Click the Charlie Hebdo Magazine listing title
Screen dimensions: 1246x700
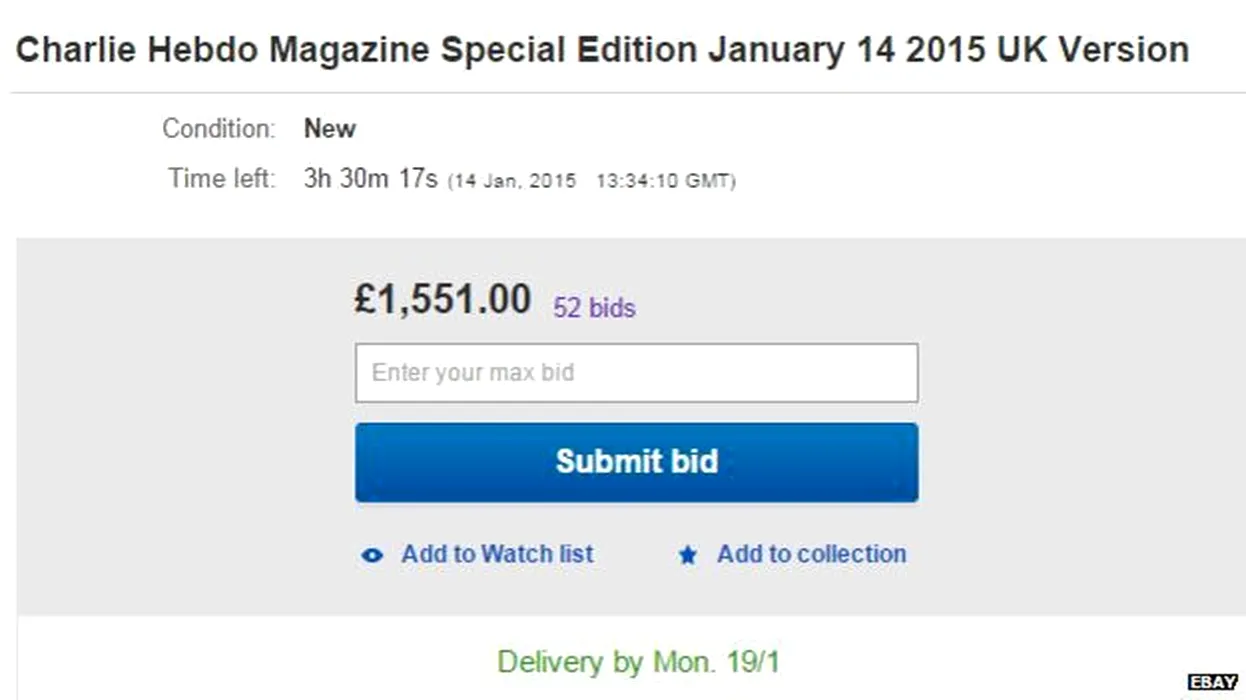pos(602,49)
